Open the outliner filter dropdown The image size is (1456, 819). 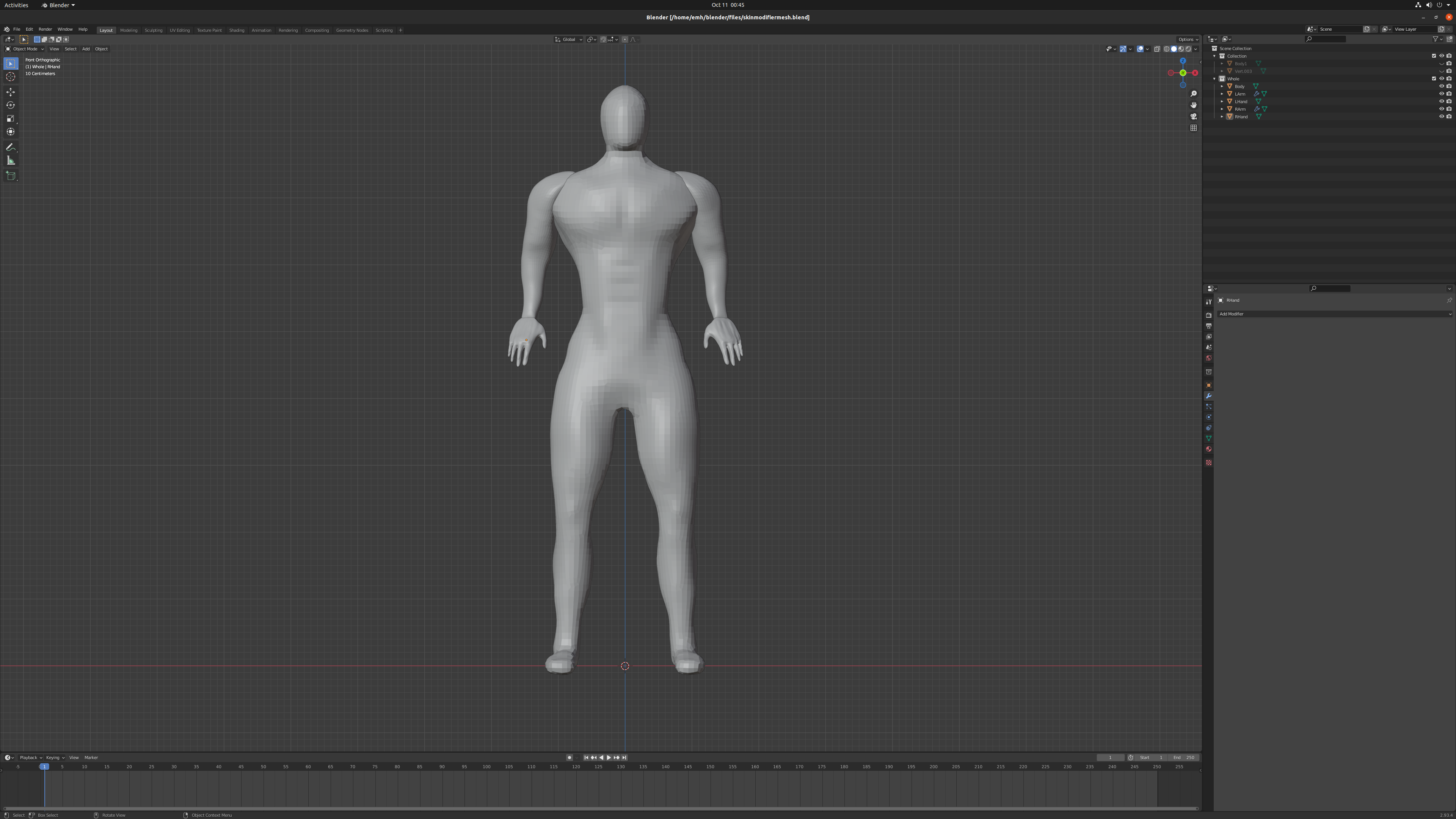tap(1437, 39)
